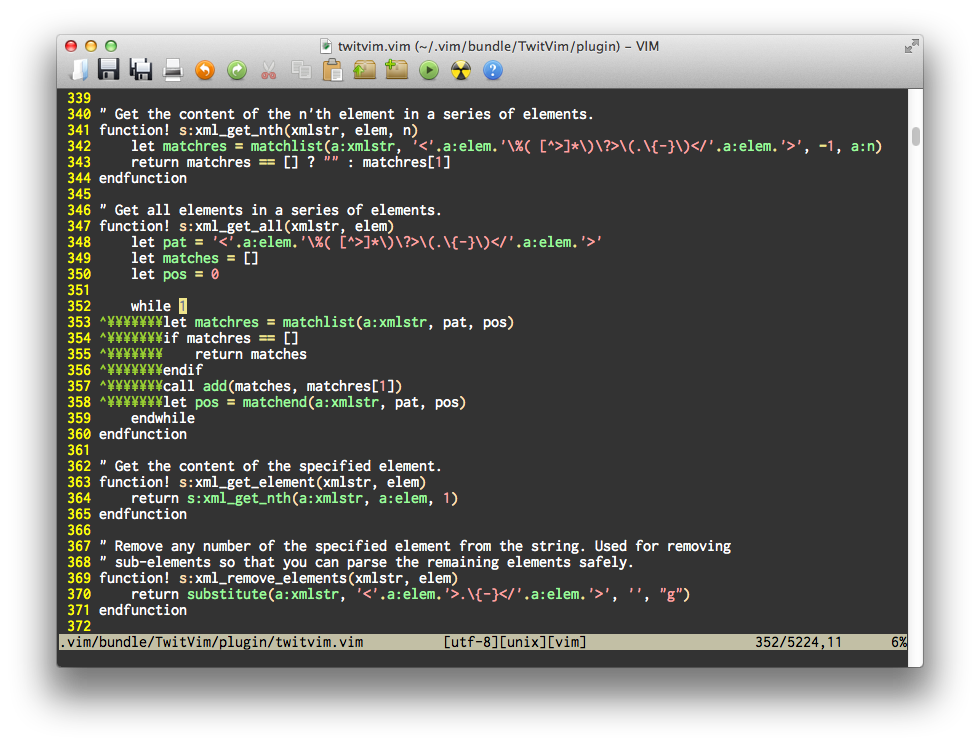
Task: Click the twitvim.vim document proxy icon
Action: (326, 46)
